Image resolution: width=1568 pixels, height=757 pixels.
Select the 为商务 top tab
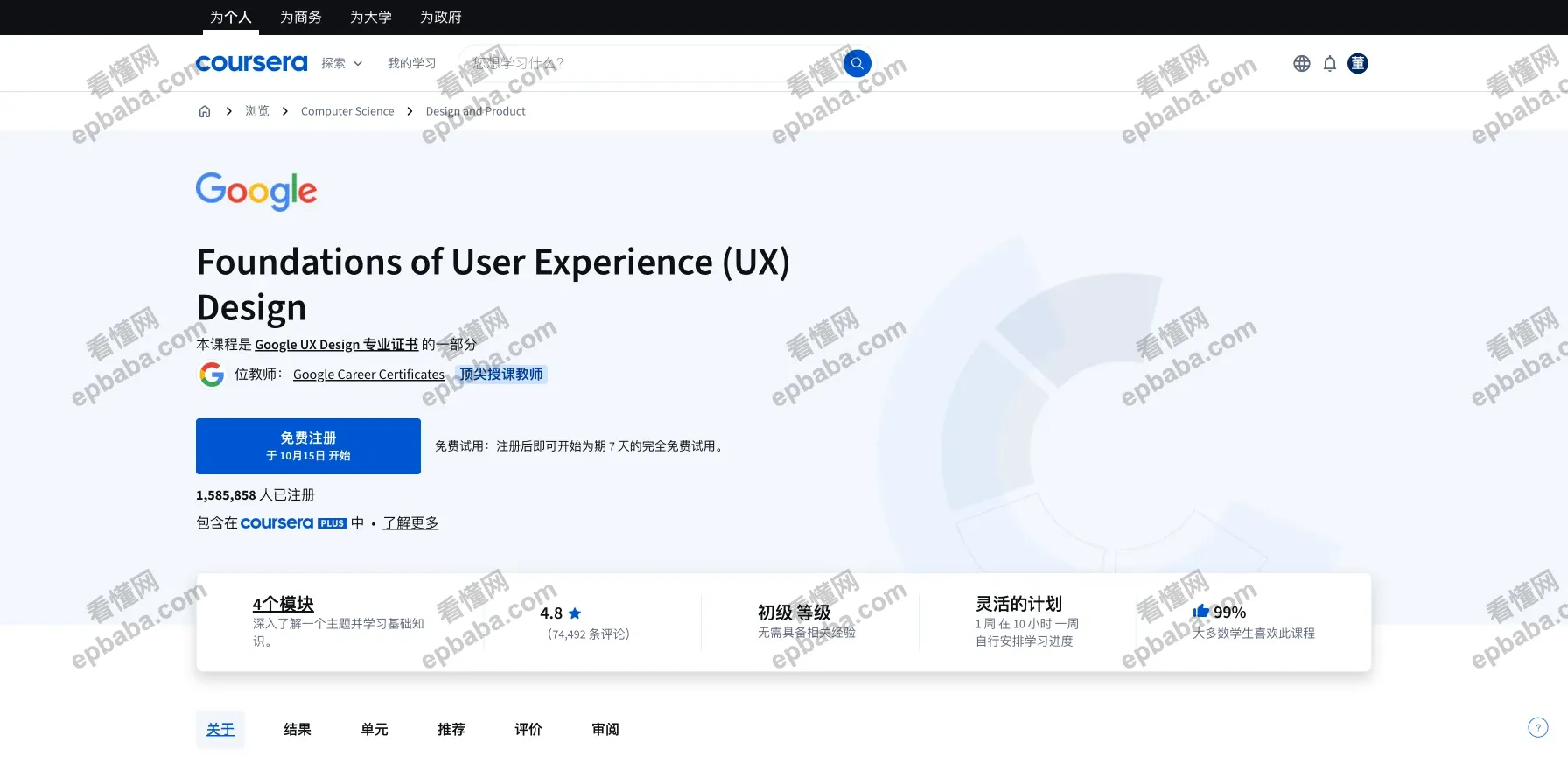[301, 17]
